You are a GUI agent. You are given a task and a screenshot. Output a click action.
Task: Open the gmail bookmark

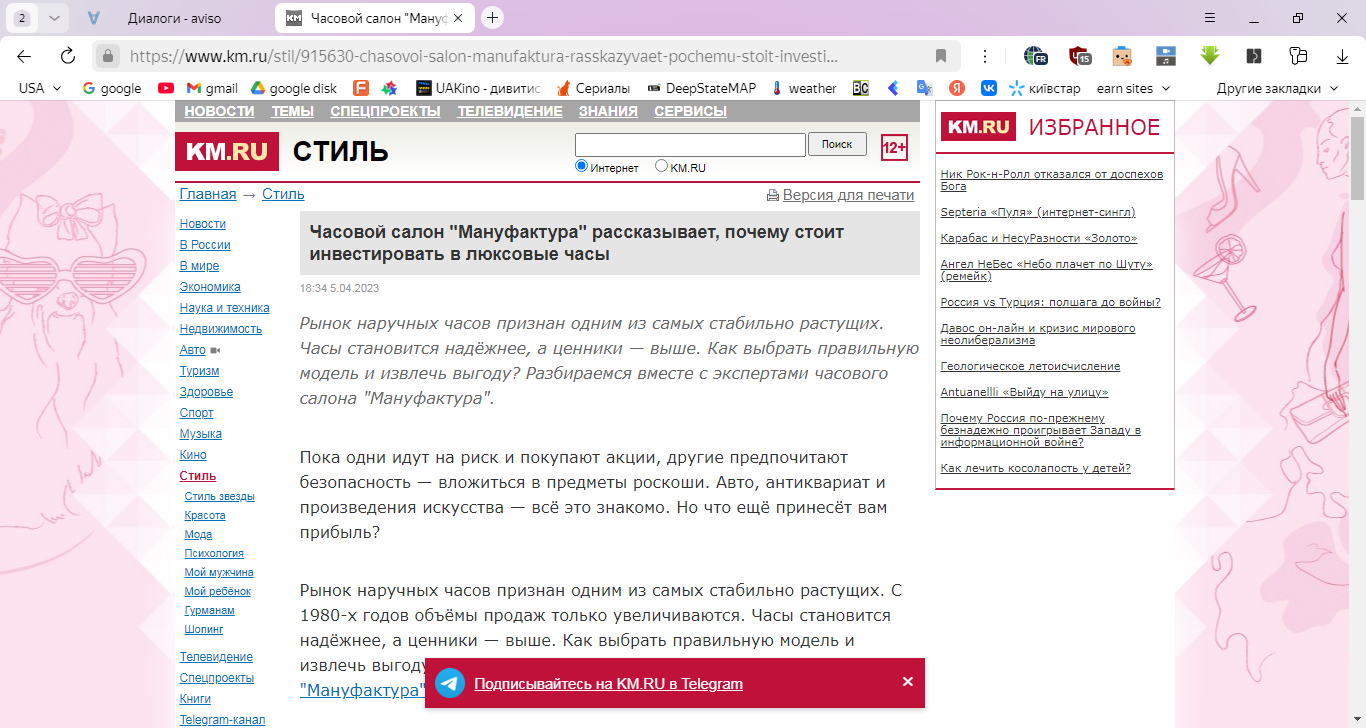(212, 88)
